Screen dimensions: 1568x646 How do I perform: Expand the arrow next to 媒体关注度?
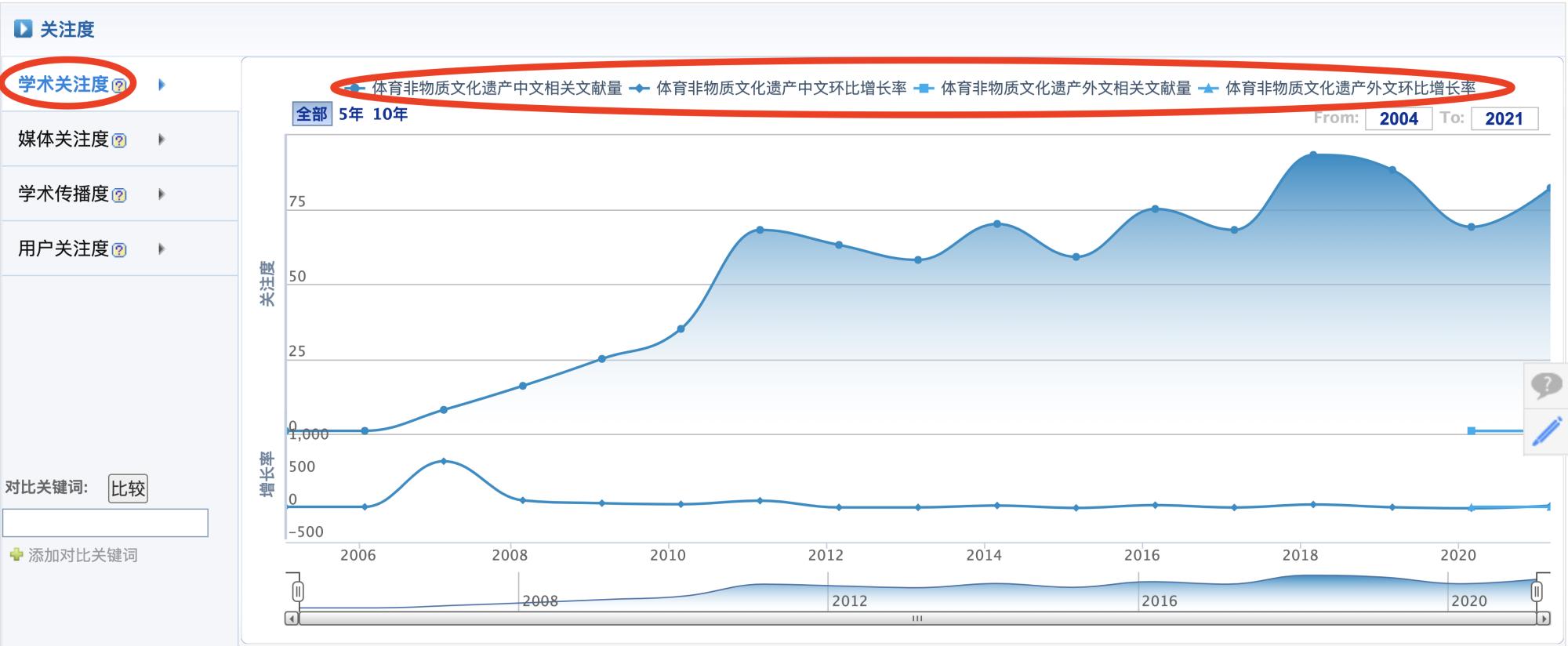click(x=162, y=140)
